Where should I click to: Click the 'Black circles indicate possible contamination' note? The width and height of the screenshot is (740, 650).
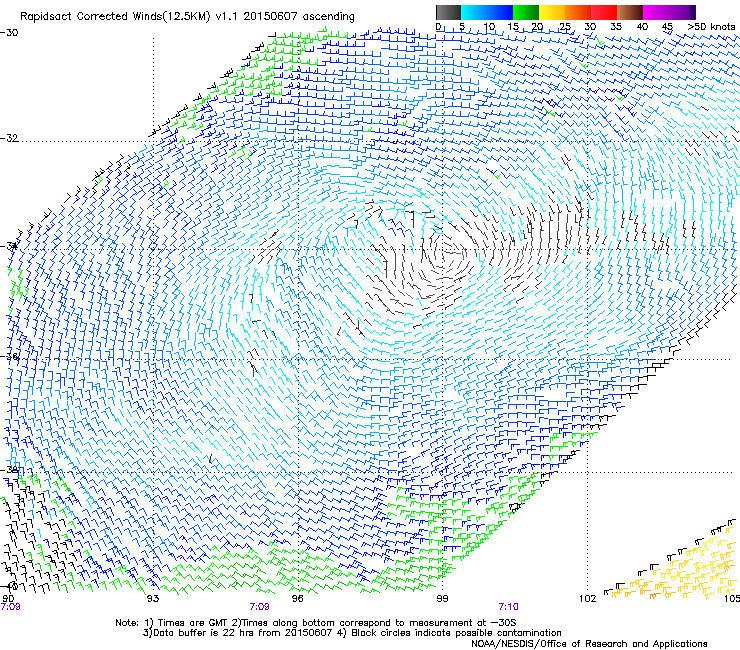pyautogui.click(x=450, y=633)
